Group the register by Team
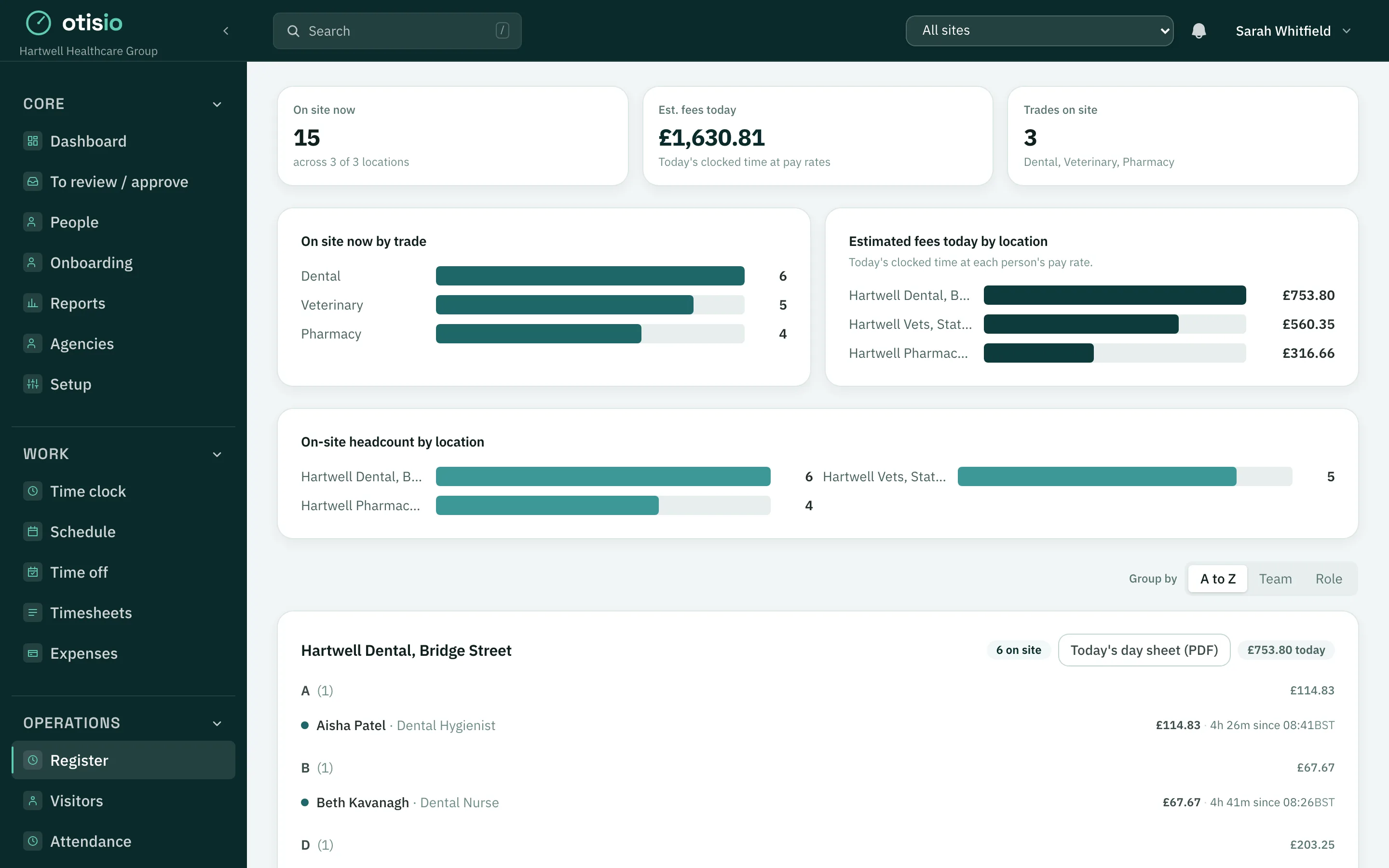This screenshot has width=1389, height=868. 1275,579
